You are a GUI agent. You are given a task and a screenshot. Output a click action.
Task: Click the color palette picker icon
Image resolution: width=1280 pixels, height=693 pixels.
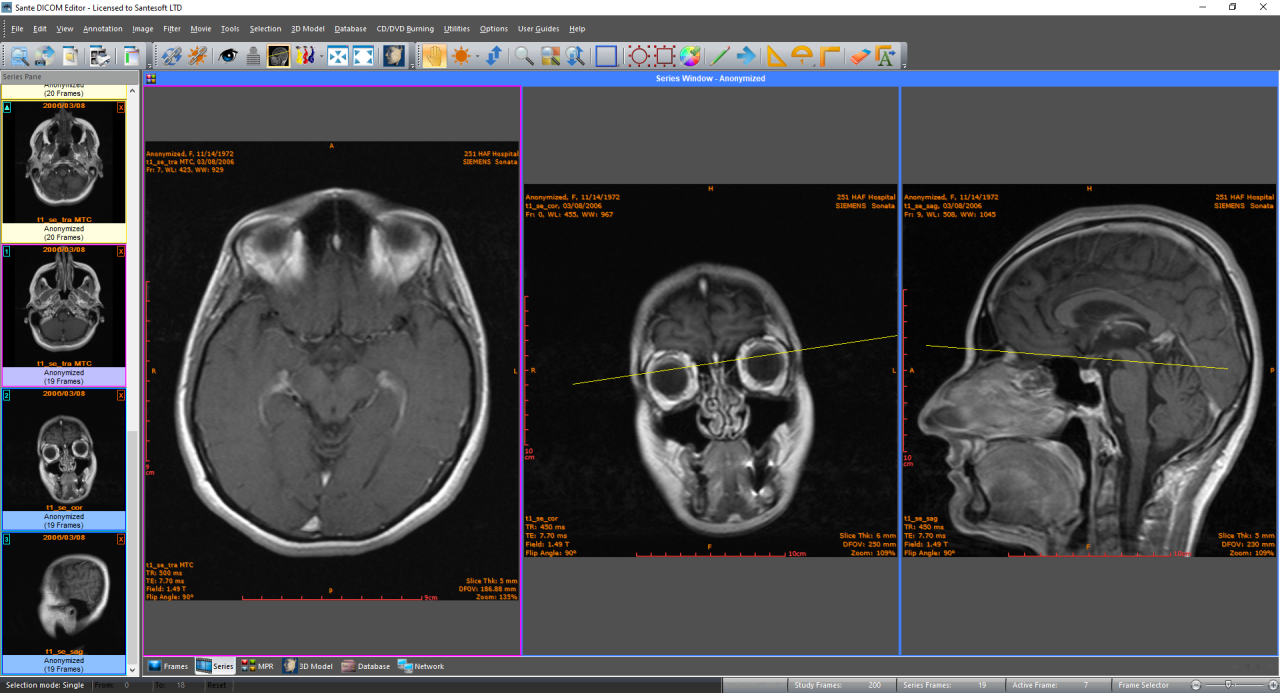[690, 56]
